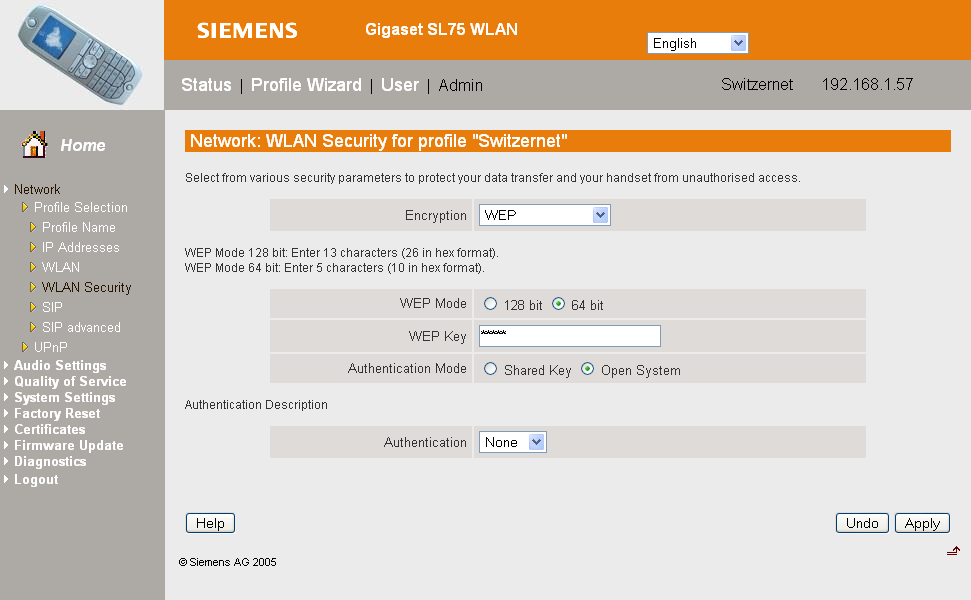Expand the Network section in sidebar
The height and width of the screenshot is (600, 971).
(x=37, y=189)
